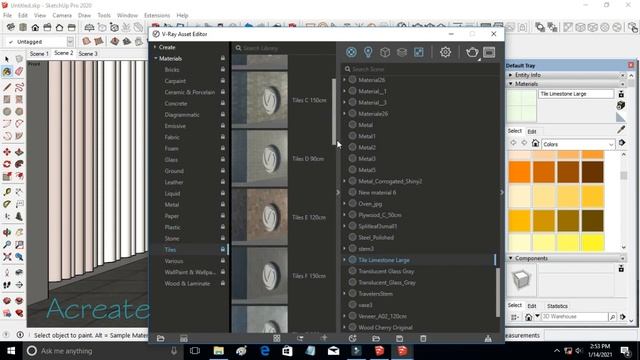Open the V-Ray Textures checker icon
Image resolution: width=640 pixels, height=360 pixels.
coord(419,52)
